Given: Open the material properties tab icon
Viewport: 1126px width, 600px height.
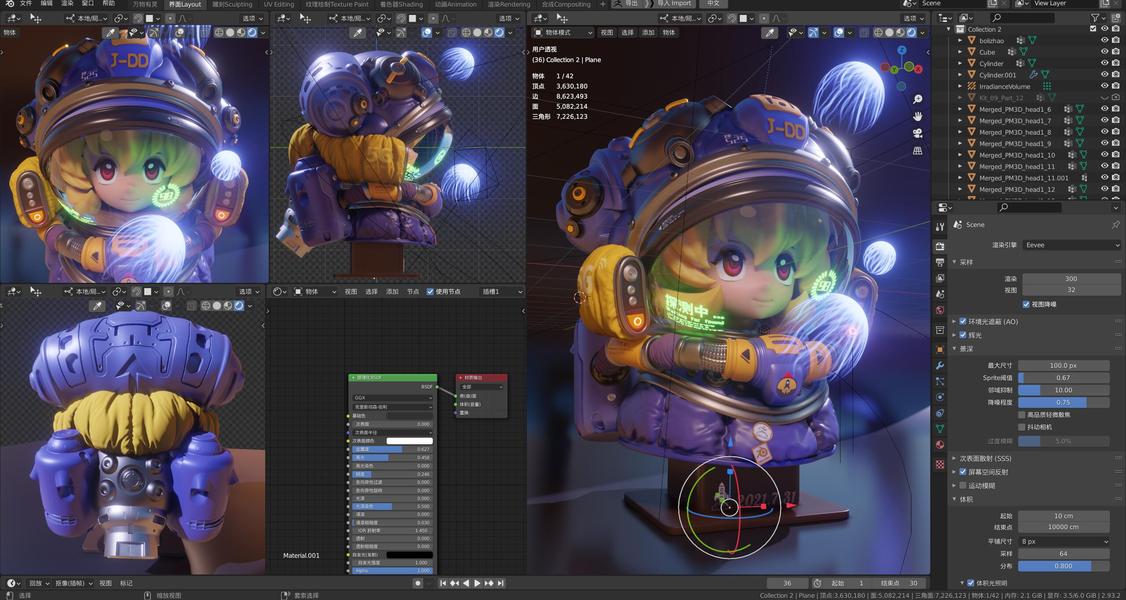Looking at the screenshot, I should pos(940,445).
